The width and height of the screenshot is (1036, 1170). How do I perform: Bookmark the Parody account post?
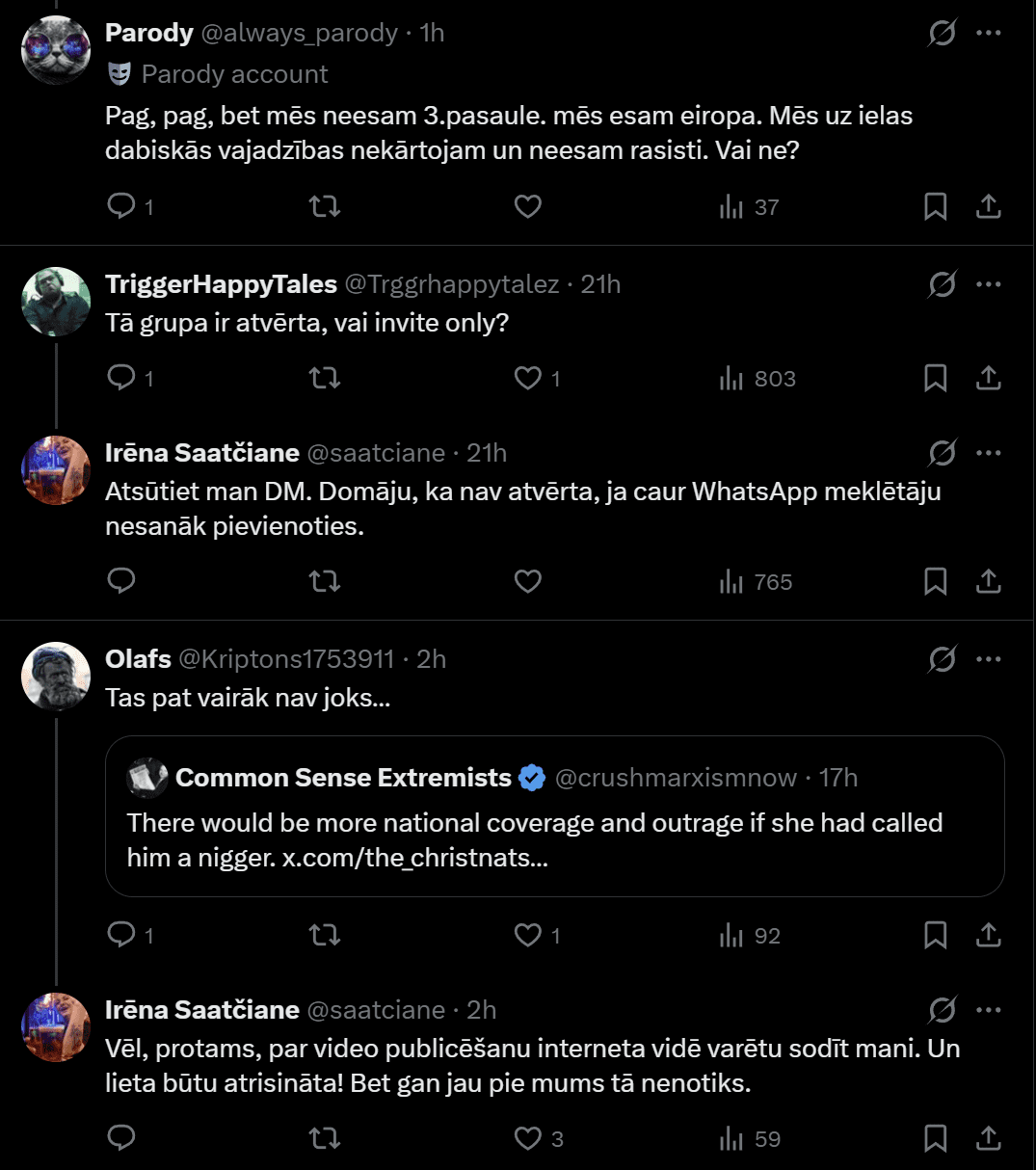tap(935, 206)
